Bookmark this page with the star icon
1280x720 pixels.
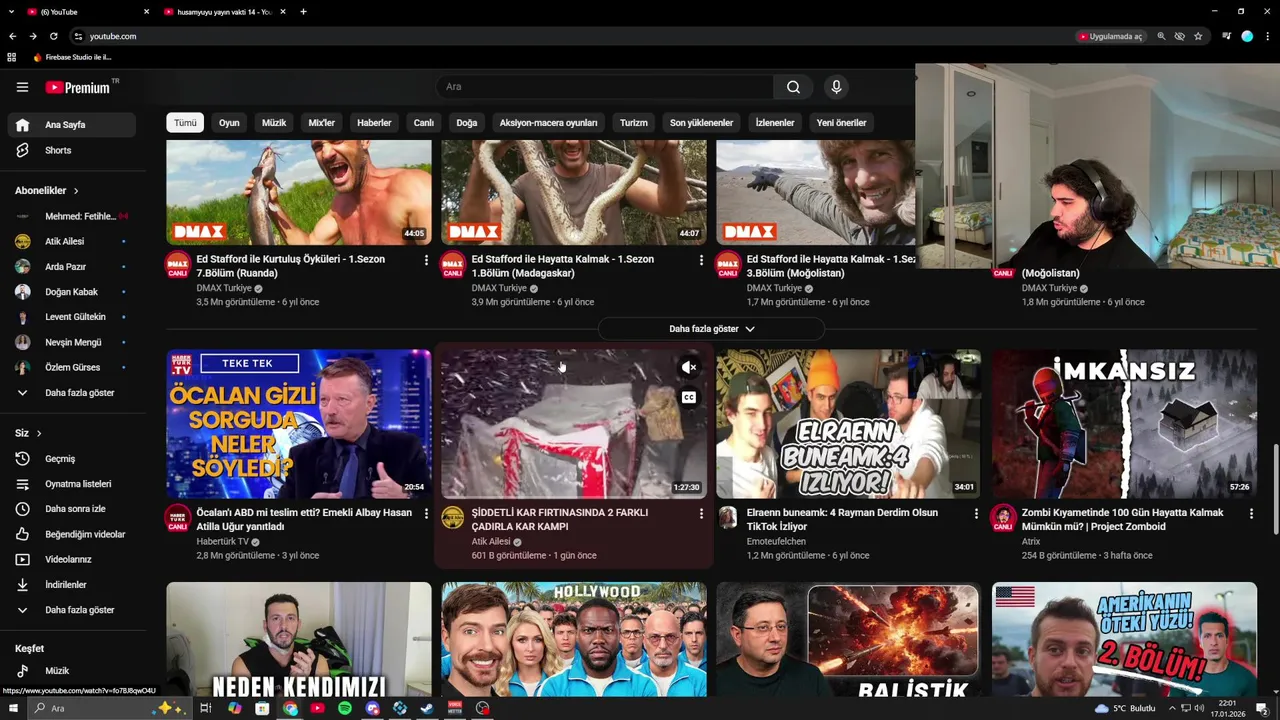1198,36
